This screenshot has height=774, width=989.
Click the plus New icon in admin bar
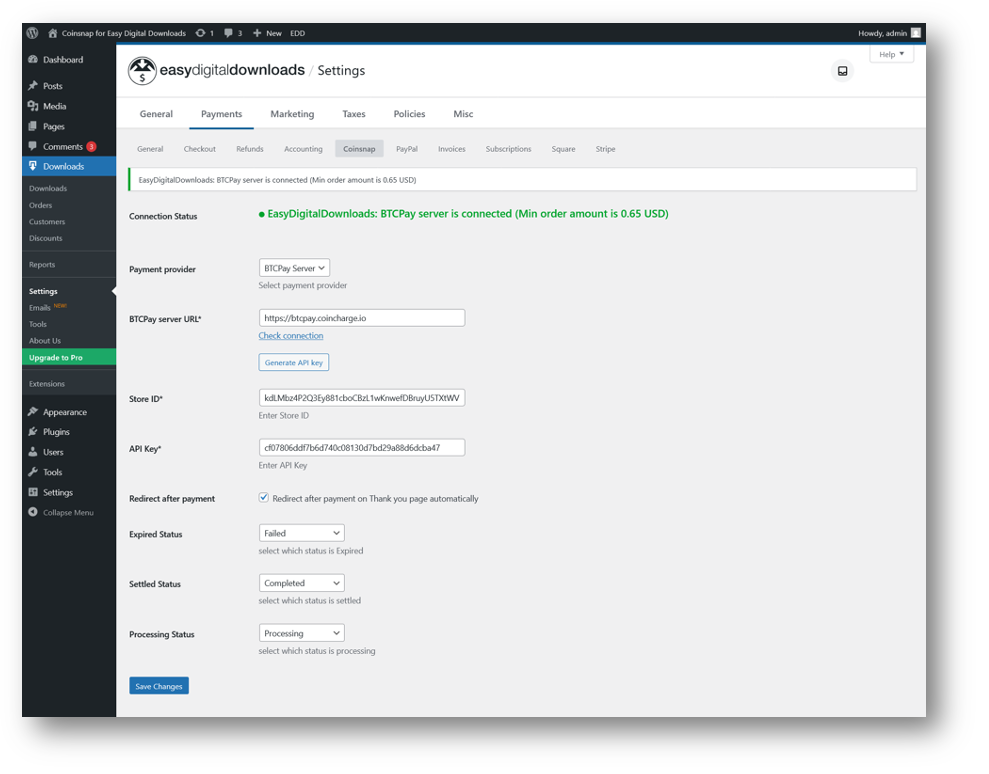[257, 33]
